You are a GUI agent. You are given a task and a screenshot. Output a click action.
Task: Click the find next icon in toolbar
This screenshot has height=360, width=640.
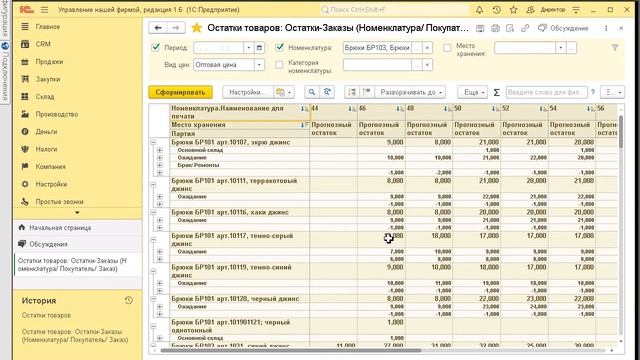[327, 92]
